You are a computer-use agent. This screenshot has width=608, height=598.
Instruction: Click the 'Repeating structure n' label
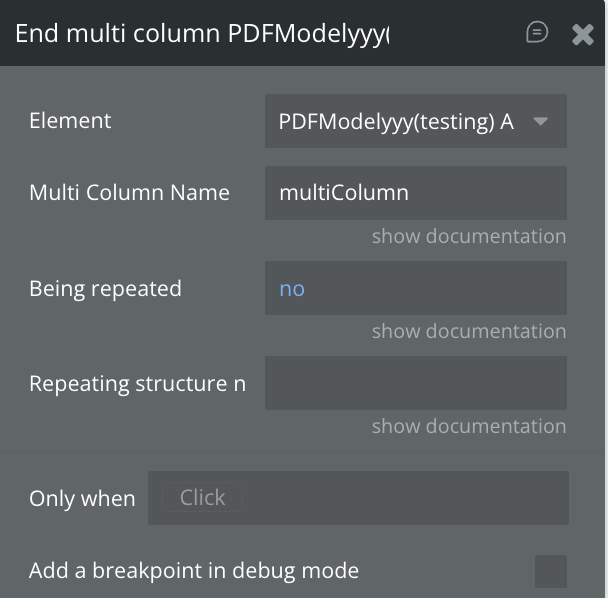click(137, 383)
